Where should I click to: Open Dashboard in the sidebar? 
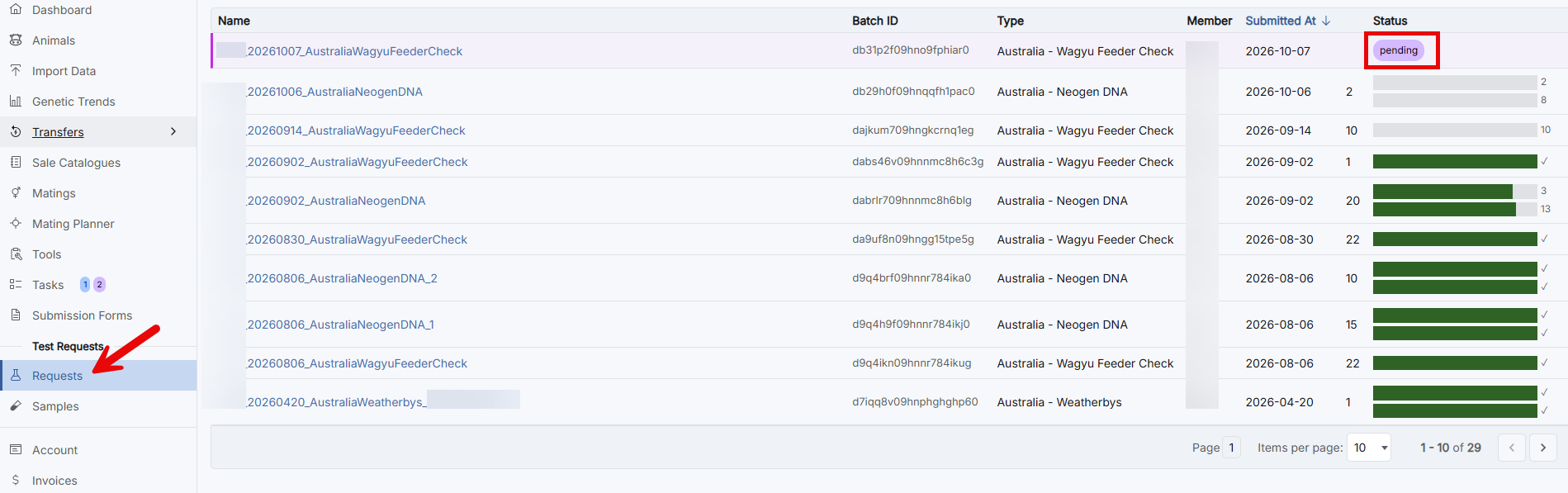click(x=62, y=10)
